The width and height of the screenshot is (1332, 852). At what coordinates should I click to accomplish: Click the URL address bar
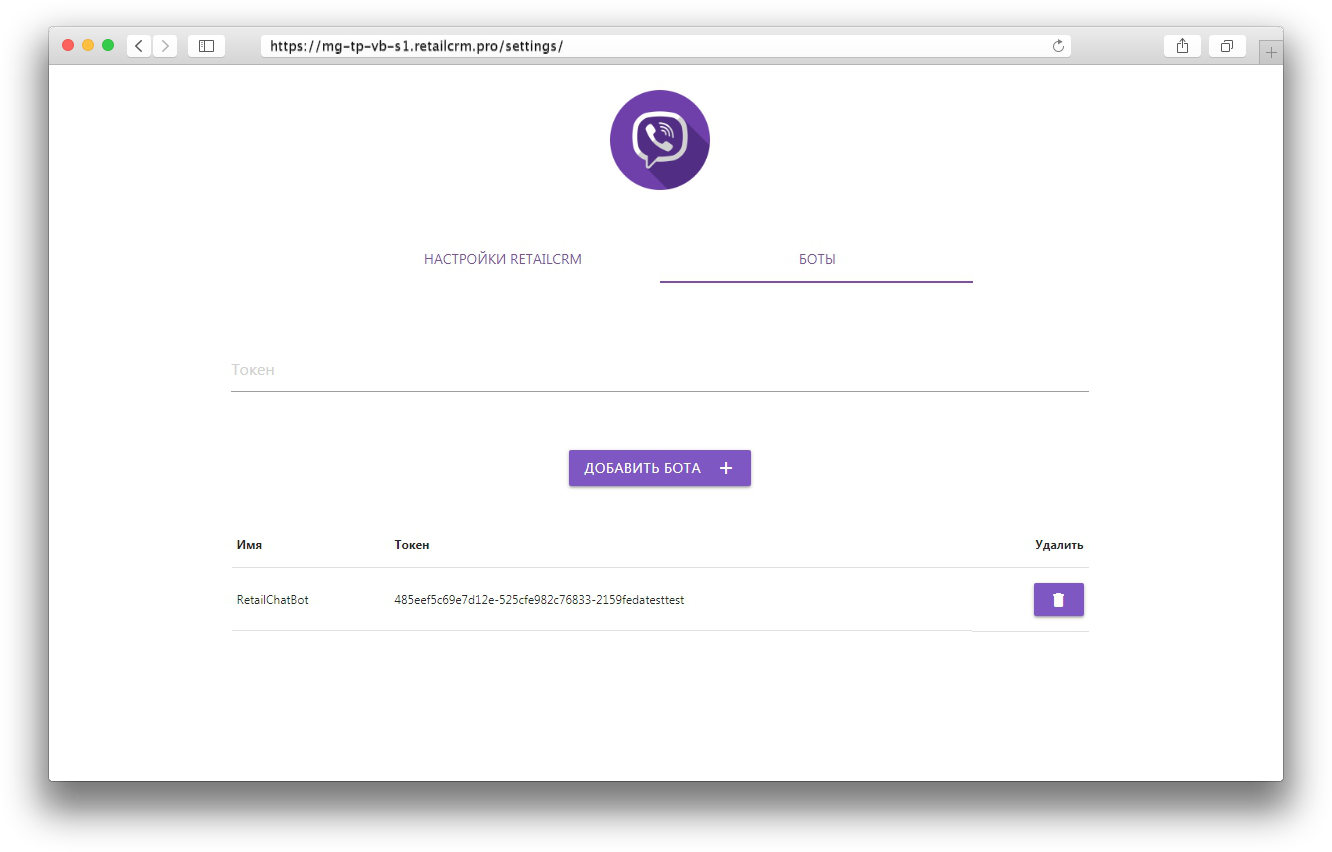click(666, 46)
